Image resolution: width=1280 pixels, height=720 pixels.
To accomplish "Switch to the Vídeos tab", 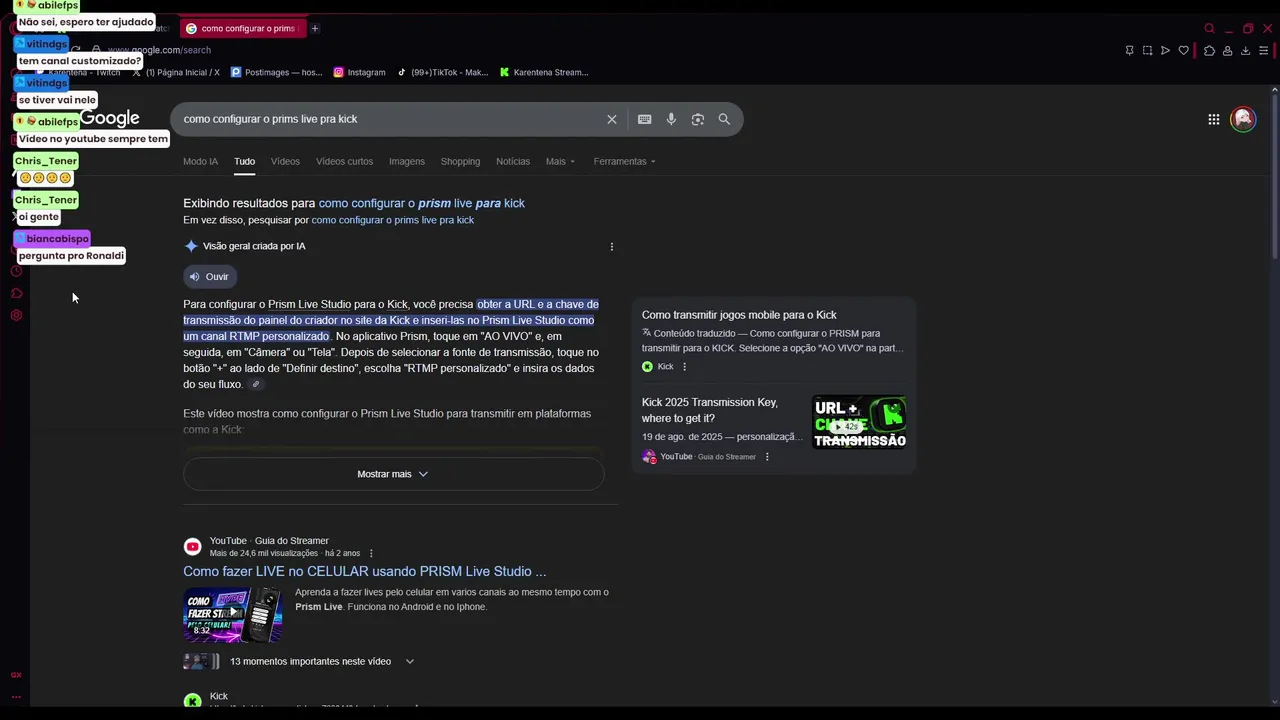I will coord(285,161).
